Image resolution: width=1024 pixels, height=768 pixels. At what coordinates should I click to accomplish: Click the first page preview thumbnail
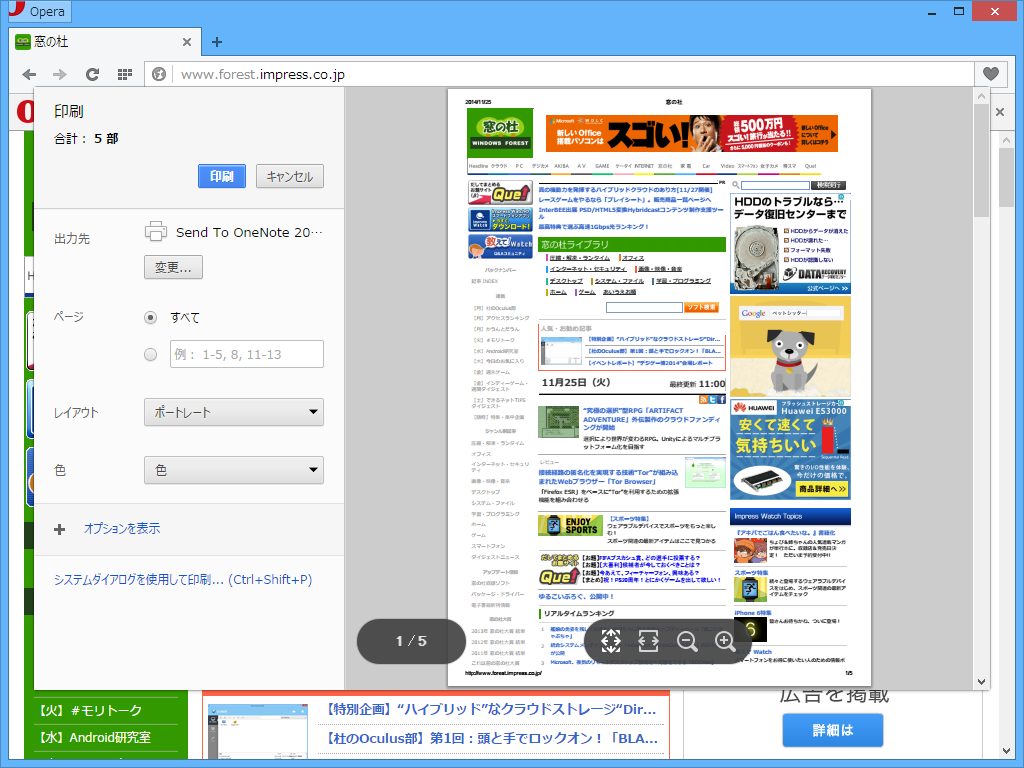tap(659, 387)
